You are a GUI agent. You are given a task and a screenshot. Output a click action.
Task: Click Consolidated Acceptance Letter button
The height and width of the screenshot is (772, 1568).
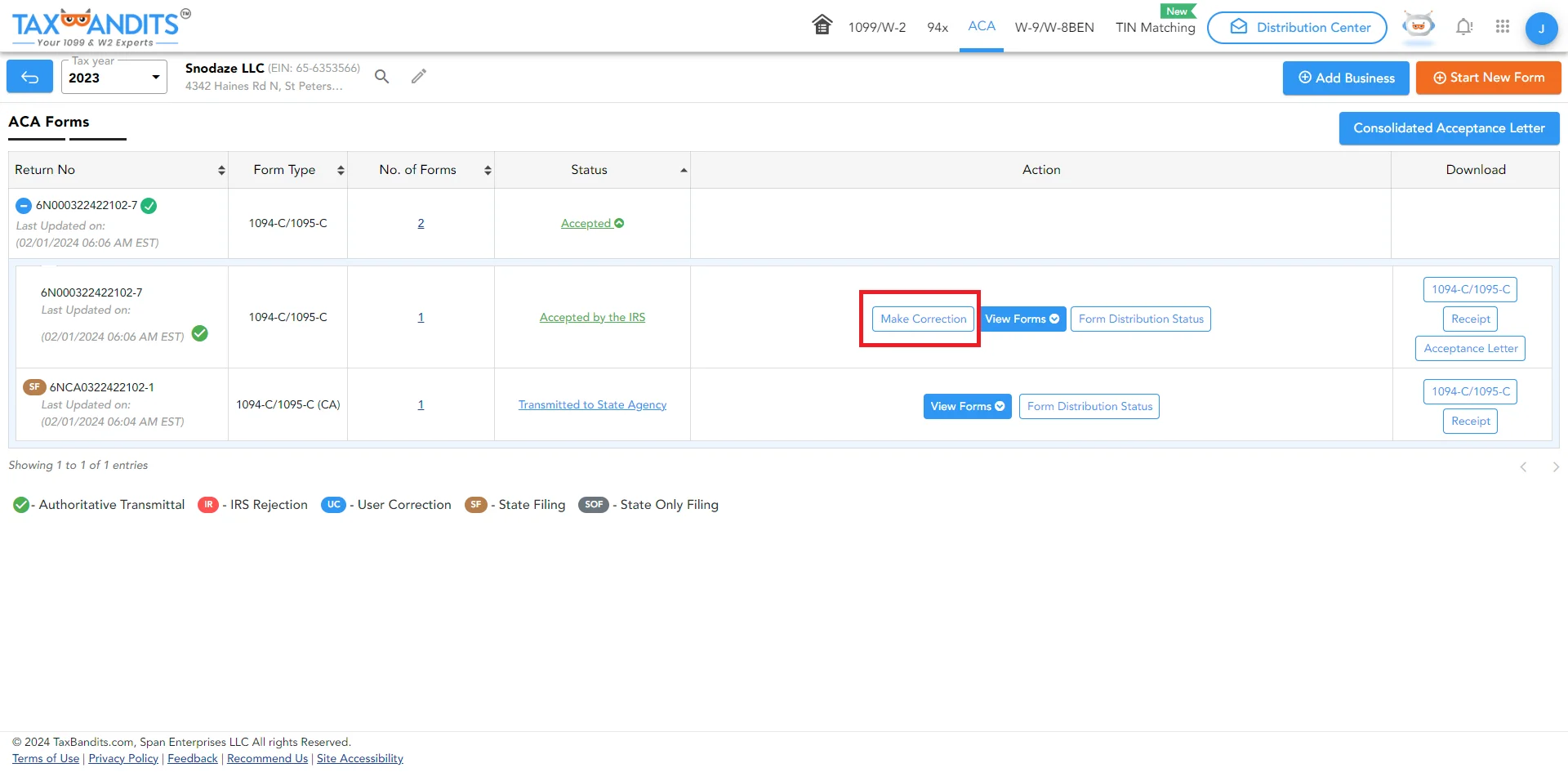(1448, 128)
